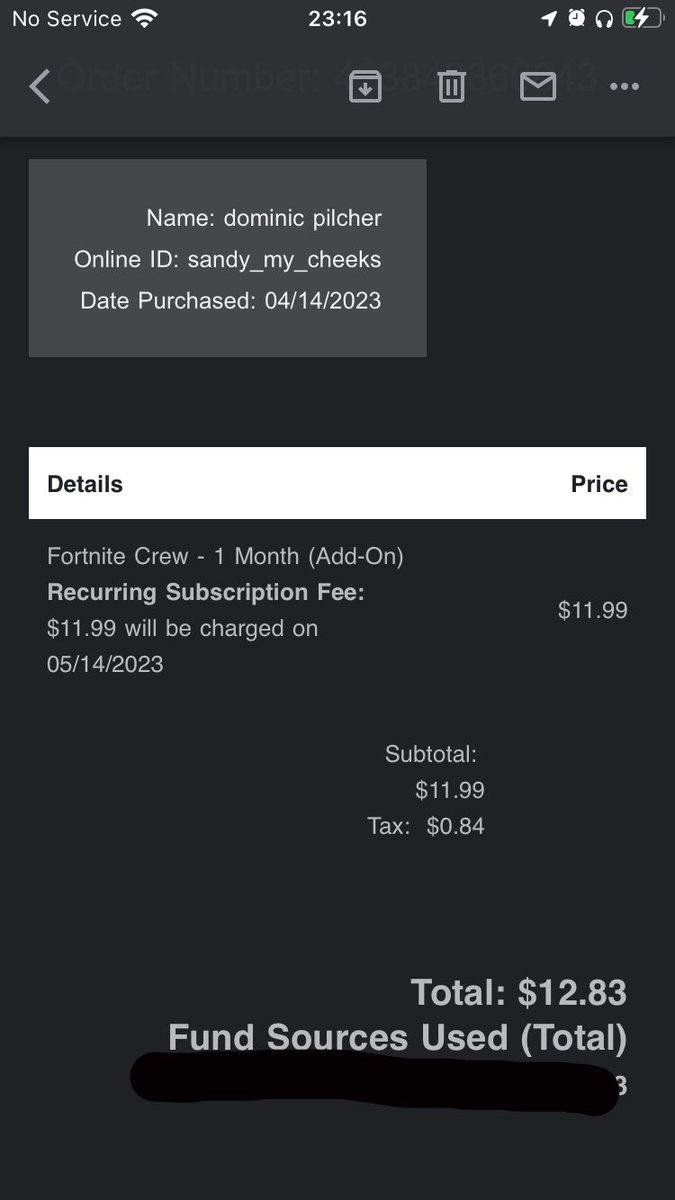Viewport: 675px width, 1200px height.
Task: Tap the headphones status icon
Action: tap(604, 19)
